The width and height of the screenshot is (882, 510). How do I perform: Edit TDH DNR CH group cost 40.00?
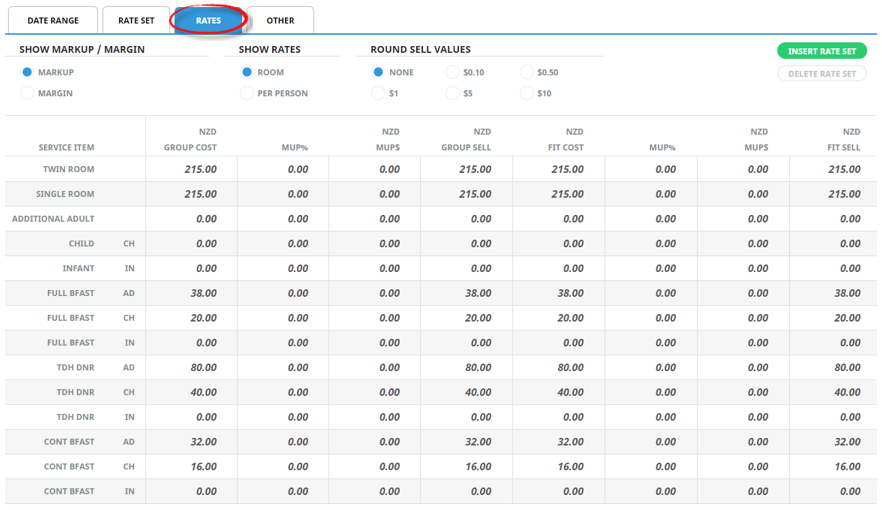coord(191,392)
